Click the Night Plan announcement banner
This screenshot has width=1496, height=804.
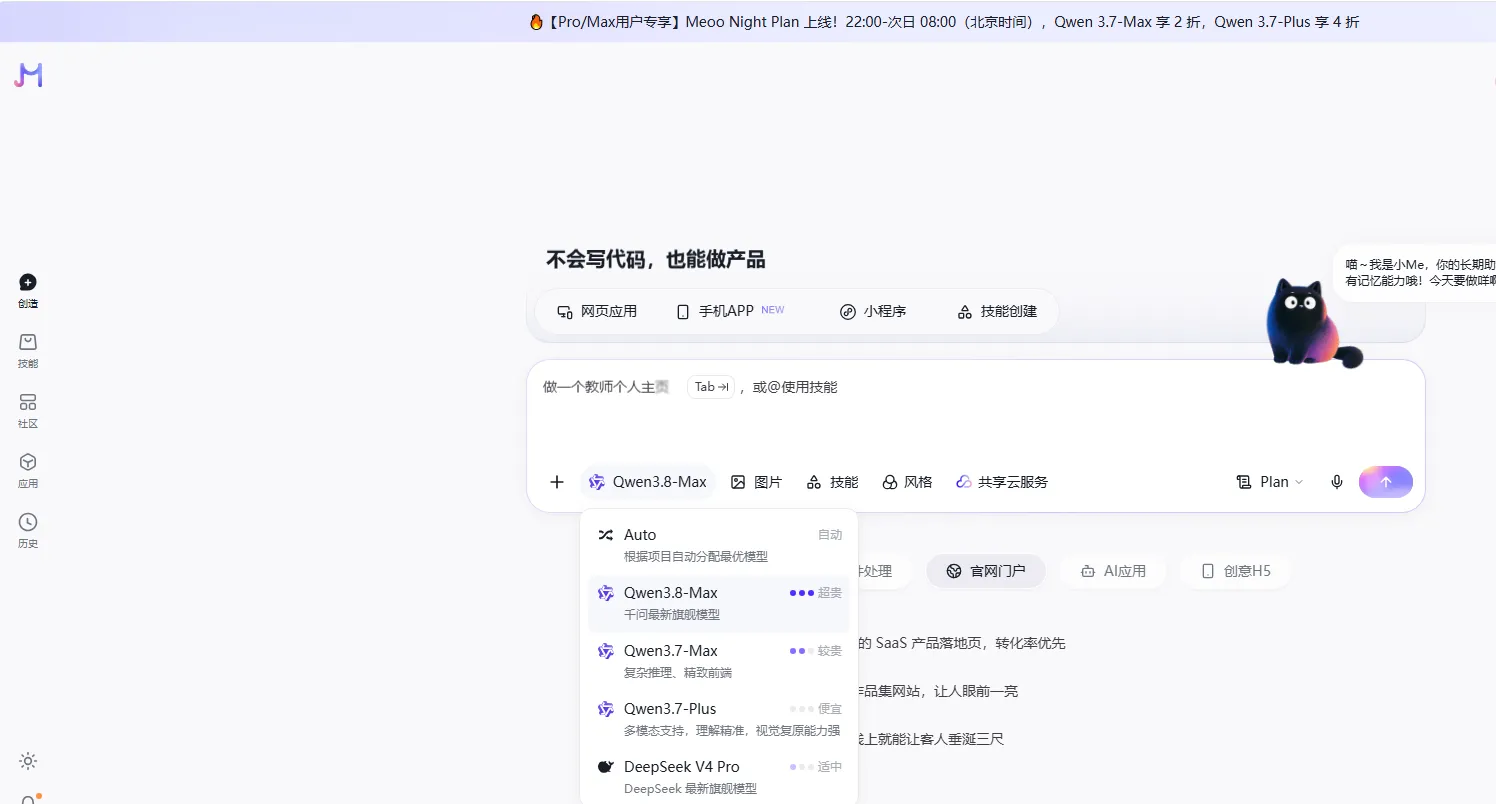click(943, 22)
